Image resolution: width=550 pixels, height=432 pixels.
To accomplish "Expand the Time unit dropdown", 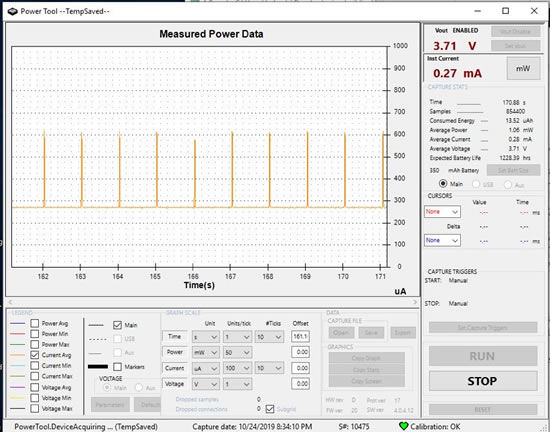I will [206, 337].
